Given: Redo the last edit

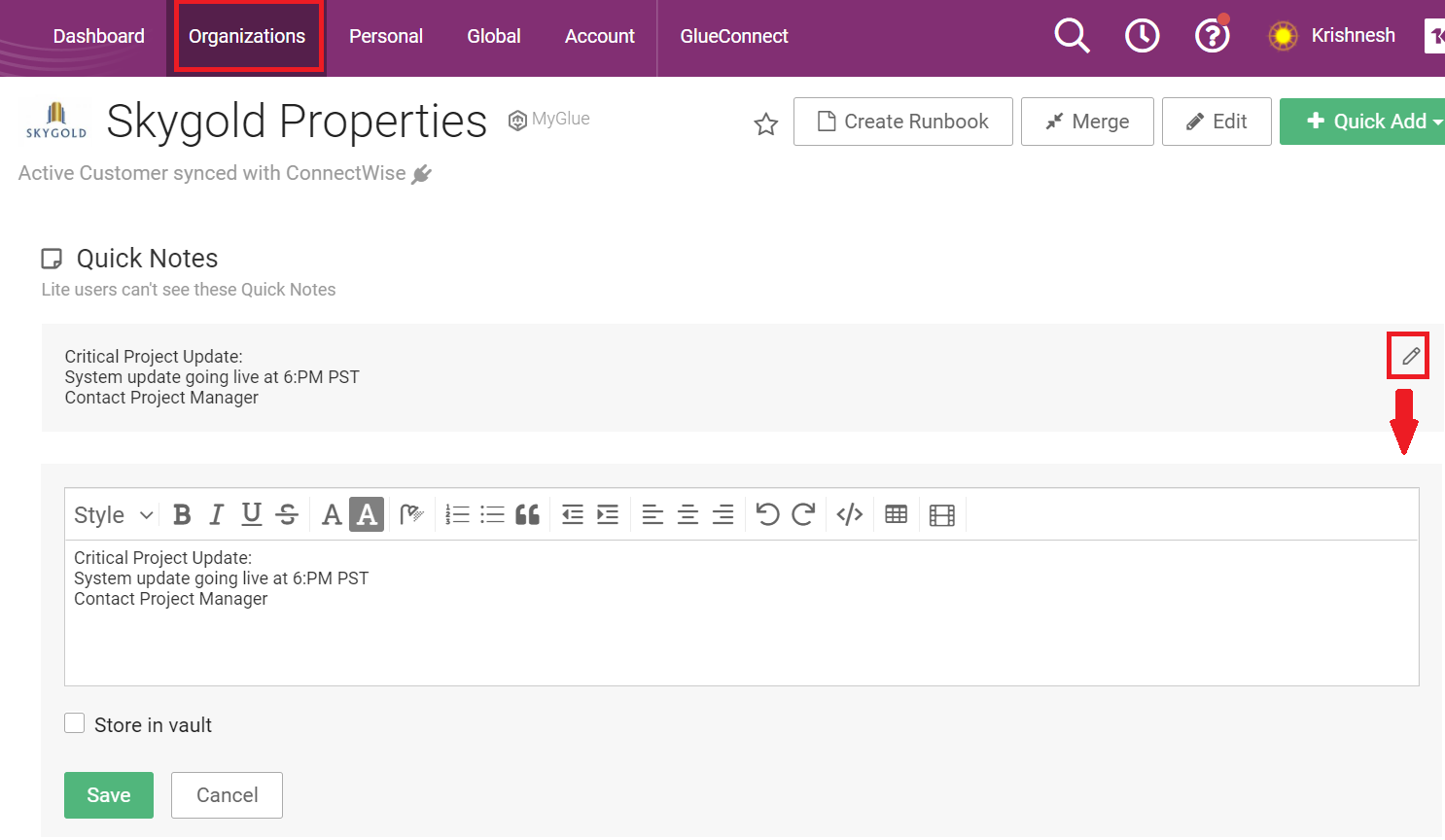Looking at the screenshot, I should point(803,514).
